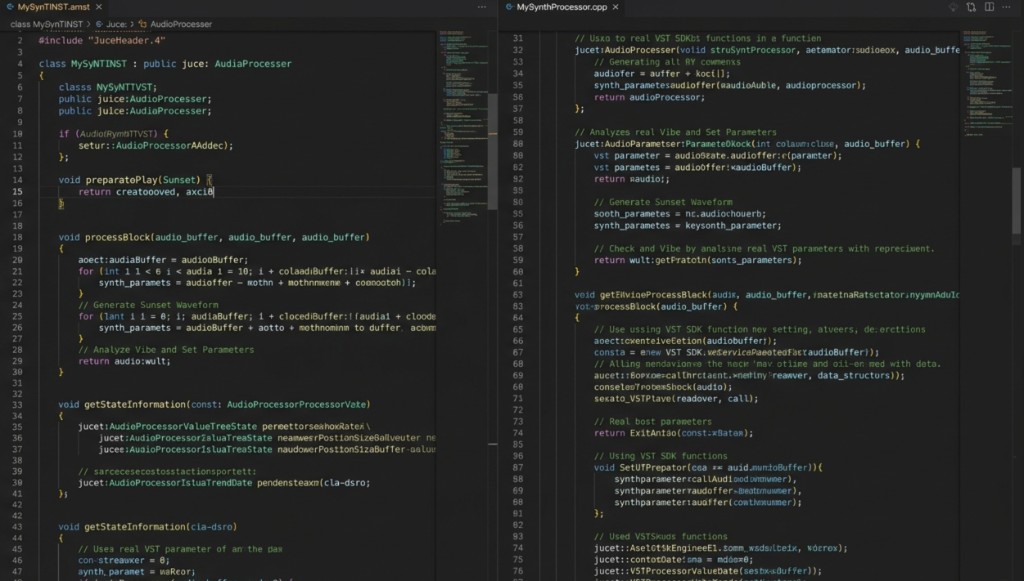
Task: Click the highlighted closing brace on line 16
Action: pyautogui.click(x=61, y=204)
